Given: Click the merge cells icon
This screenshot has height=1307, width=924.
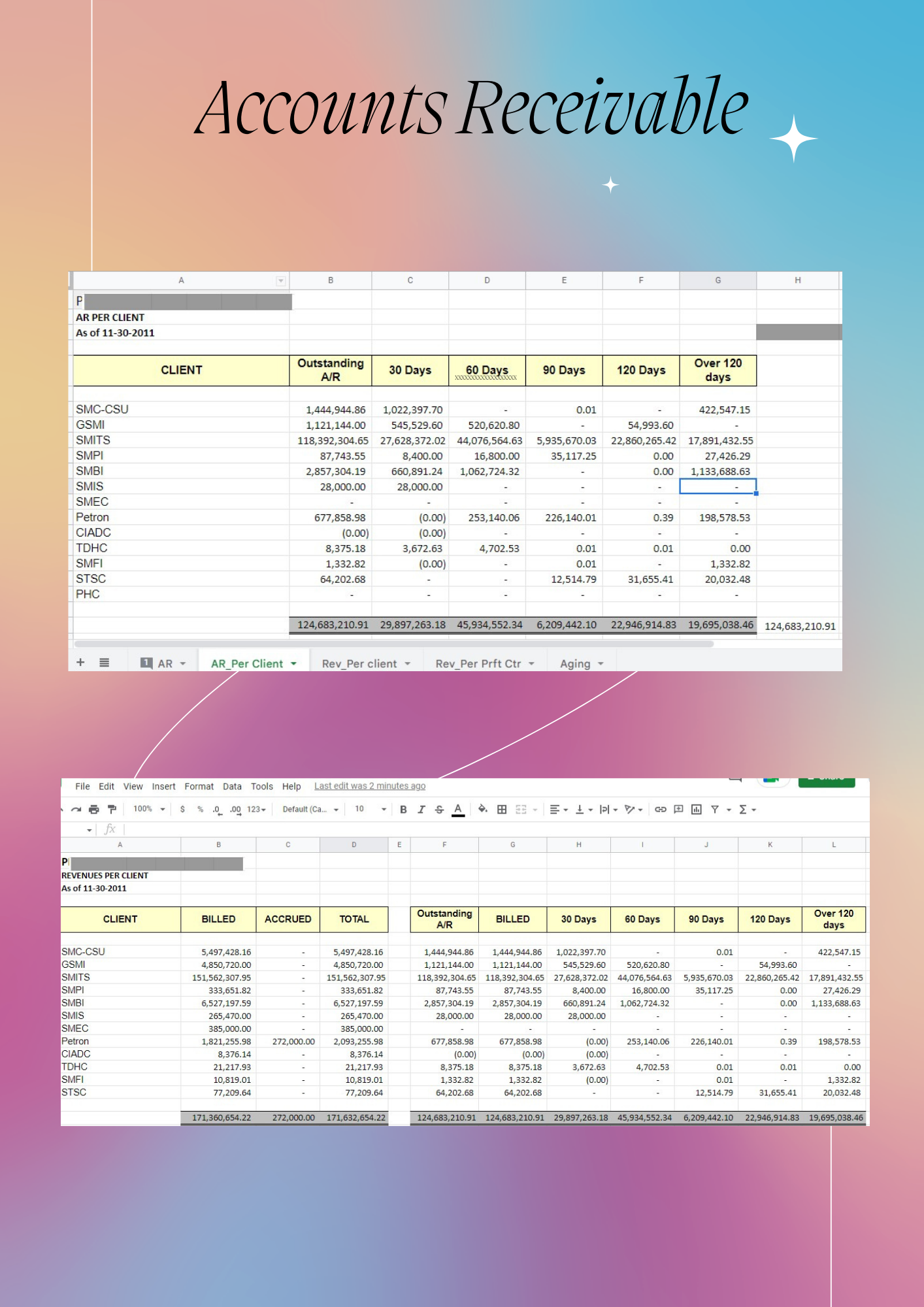Looking at the screenshot, I should (521, 810).
